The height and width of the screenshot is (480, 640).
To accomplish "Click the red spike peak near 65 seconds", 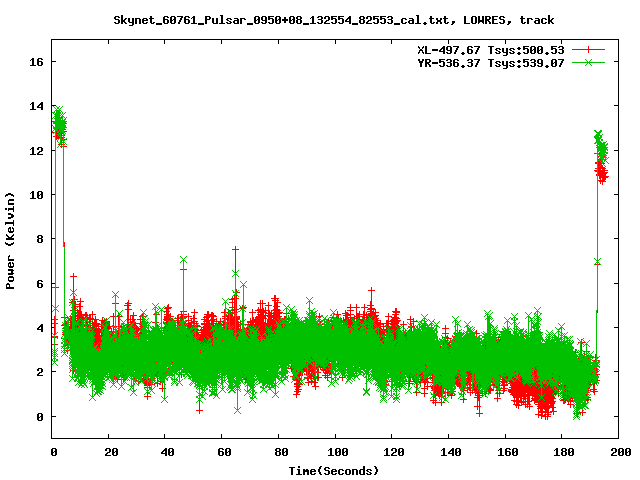I will pyautogui.click(x=235, y=249).
